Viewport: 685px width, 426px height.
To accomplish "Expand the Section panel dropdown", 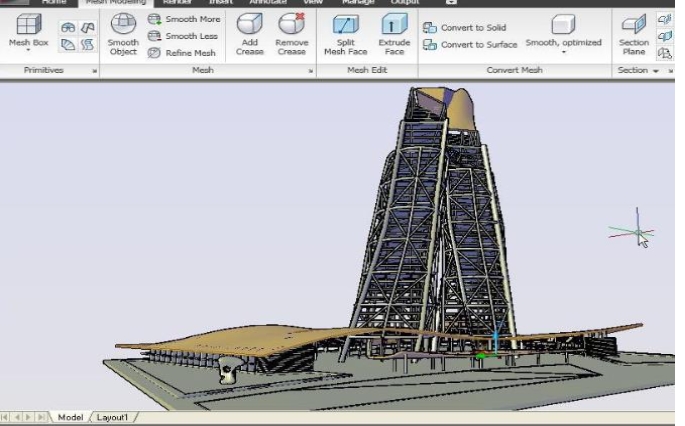I will click(x=655, y=71).
